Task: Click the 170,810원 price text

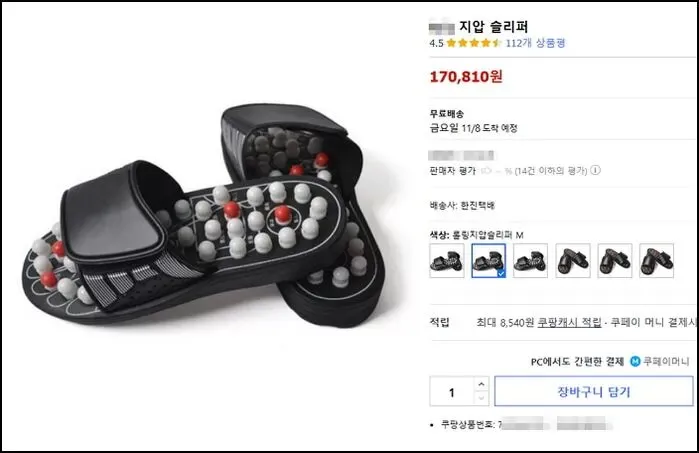Action: click(466, 77)
